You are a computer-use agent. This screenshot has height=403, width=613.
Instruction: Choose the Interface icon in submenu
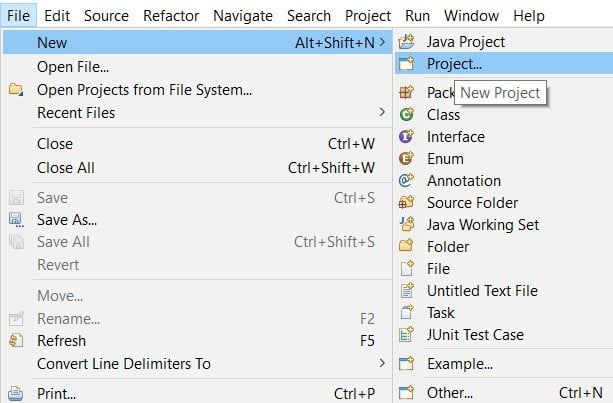[406, 136]
